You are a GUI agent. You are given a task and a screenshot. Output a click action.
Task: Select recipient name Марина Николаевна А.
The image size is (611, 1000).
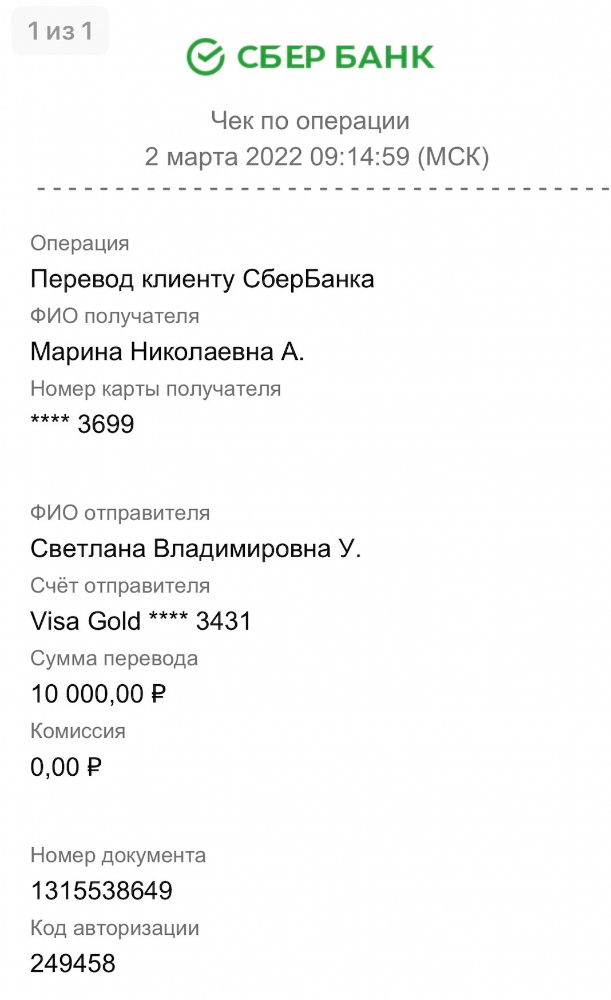[167, 352]
